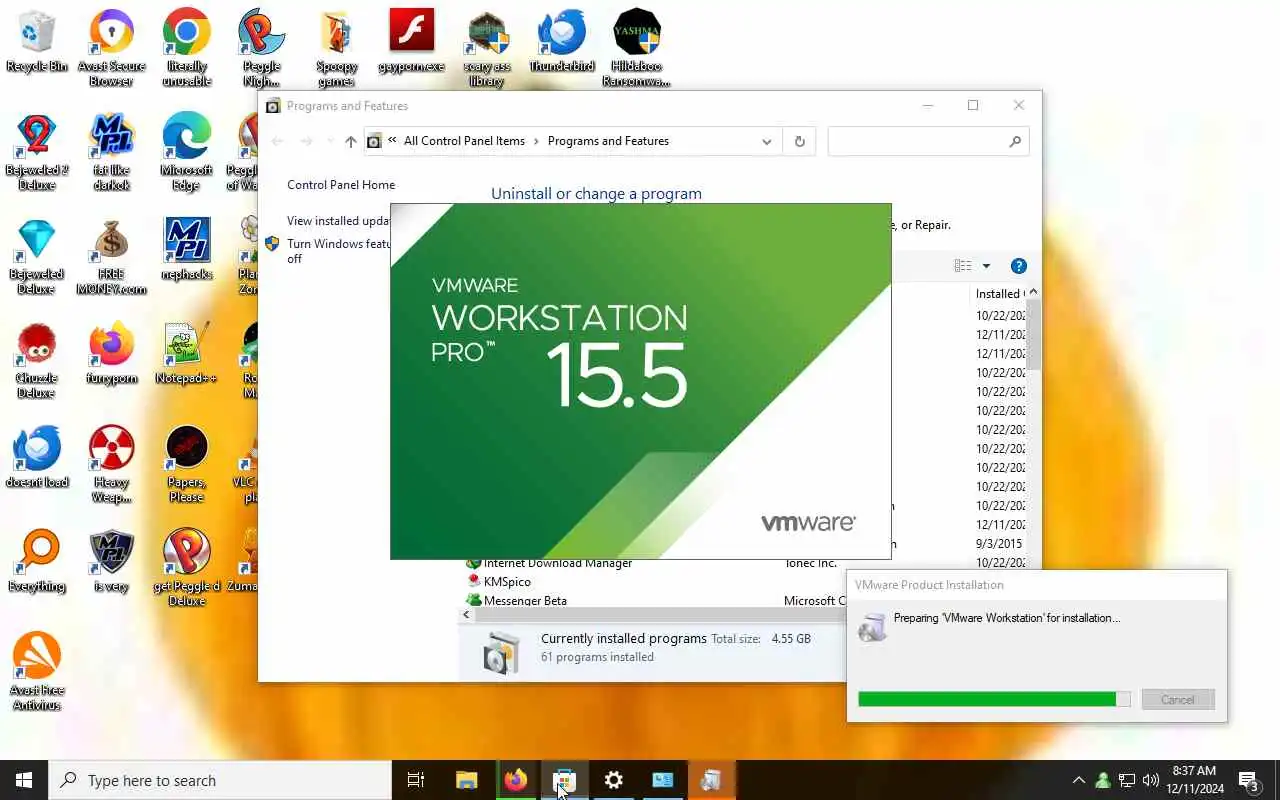Open File Explorer in the taskbar
The width and height of the screenshot is (1280, 800).
[x=466, y=780]
